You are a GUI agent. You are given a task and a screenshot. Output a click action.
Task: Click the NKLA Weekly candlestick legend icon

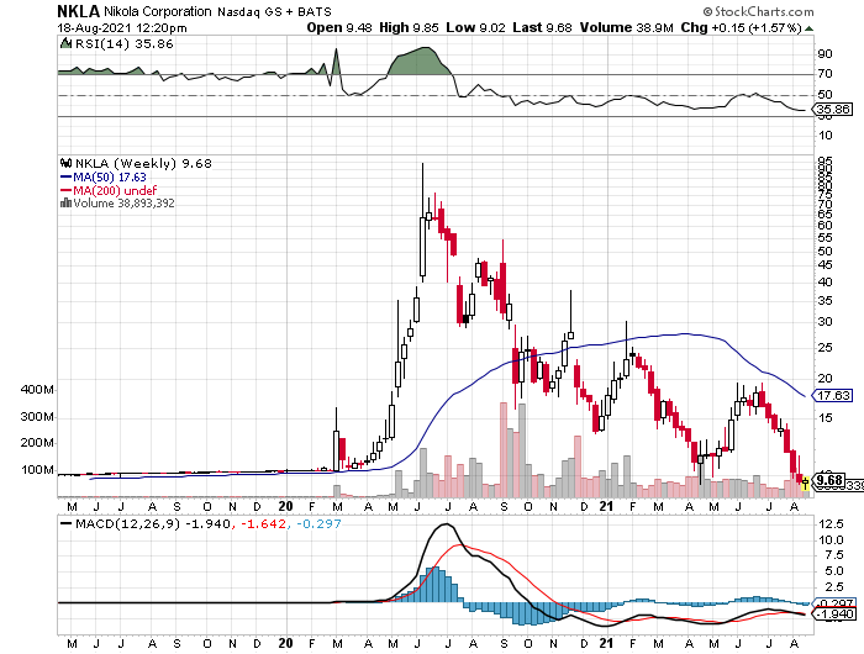(x=66, y=163)
